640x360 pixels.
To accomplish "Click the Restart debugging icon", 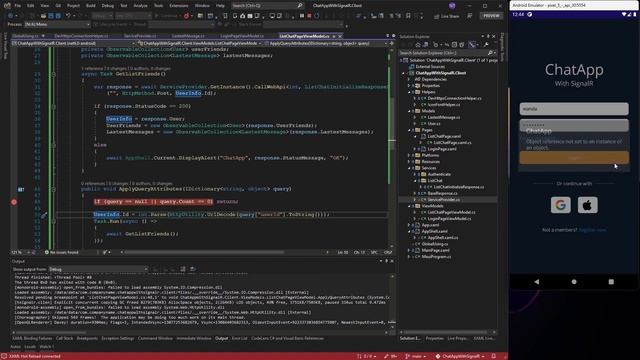I will (317, 16).
